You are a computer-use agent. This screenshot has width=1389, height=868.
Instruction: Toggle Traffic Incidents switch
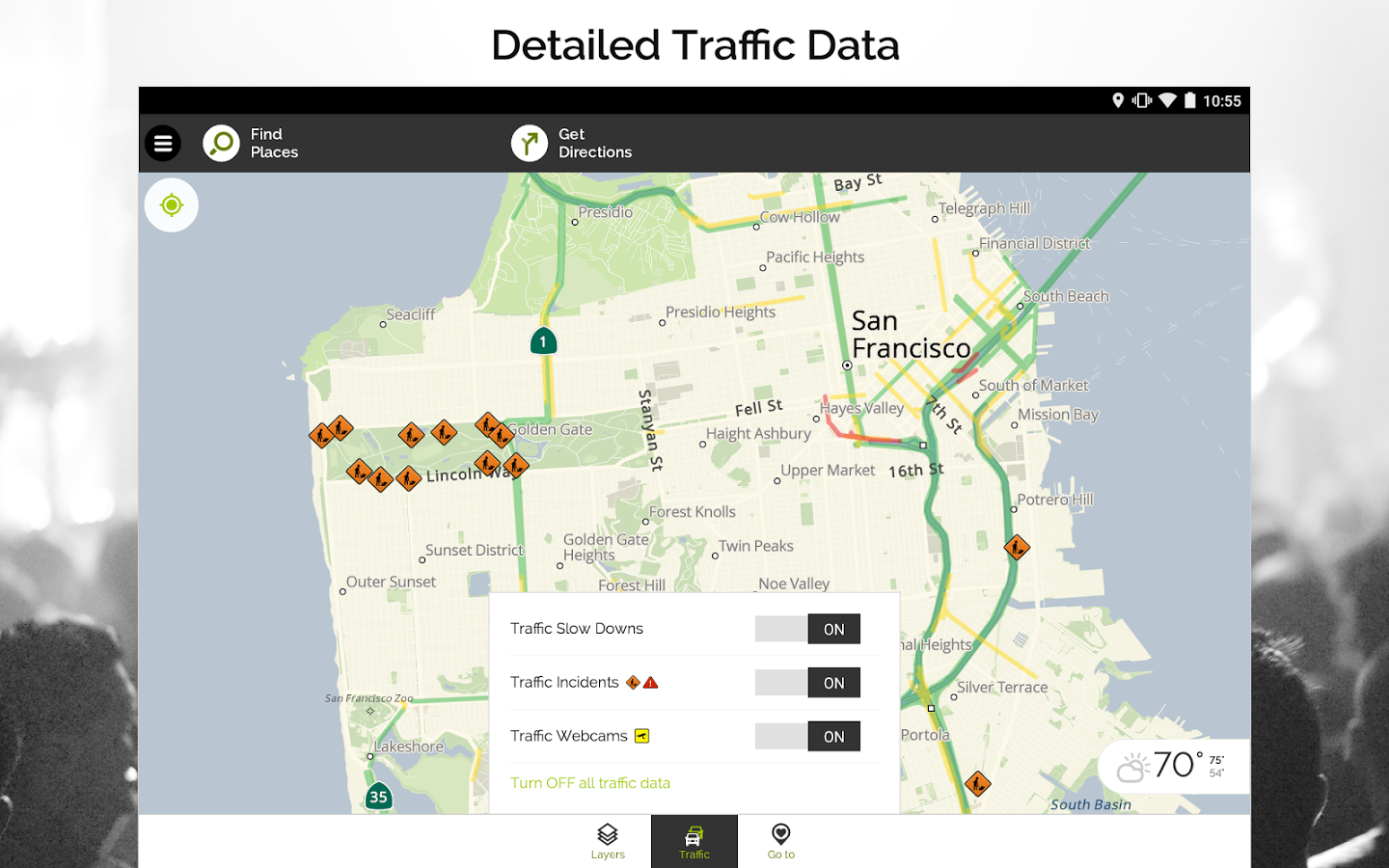[x=807, y=683]
